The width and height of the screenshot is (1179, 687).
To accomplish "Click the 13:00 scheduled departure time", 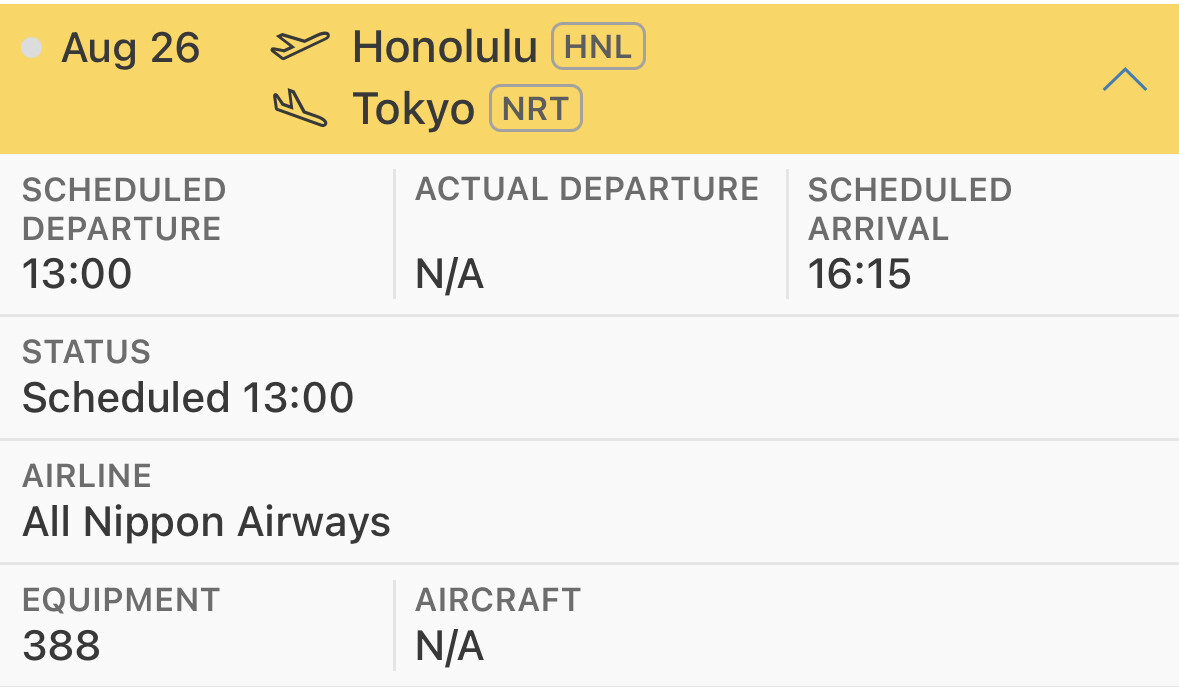I will click(x=77, y=273).
